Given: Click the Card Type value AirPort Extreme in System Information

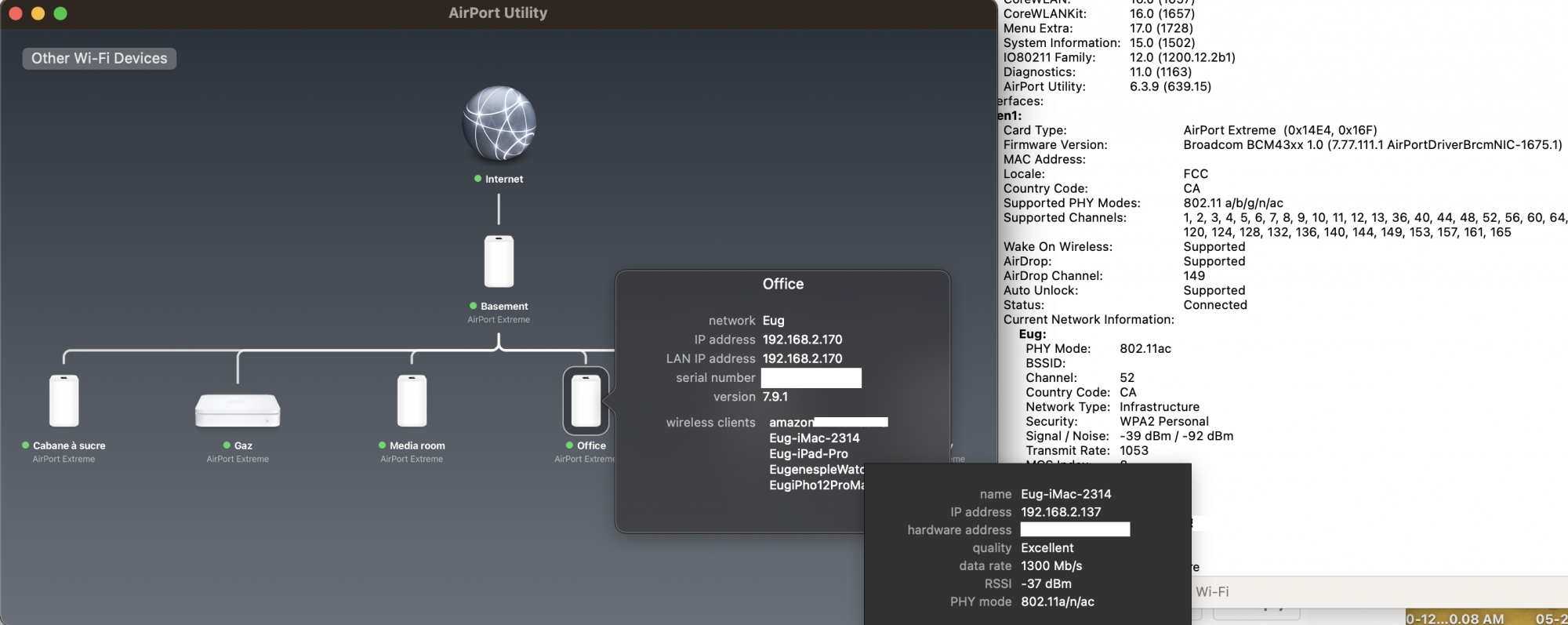Looking at the screenshot, I should (1280, 130).
